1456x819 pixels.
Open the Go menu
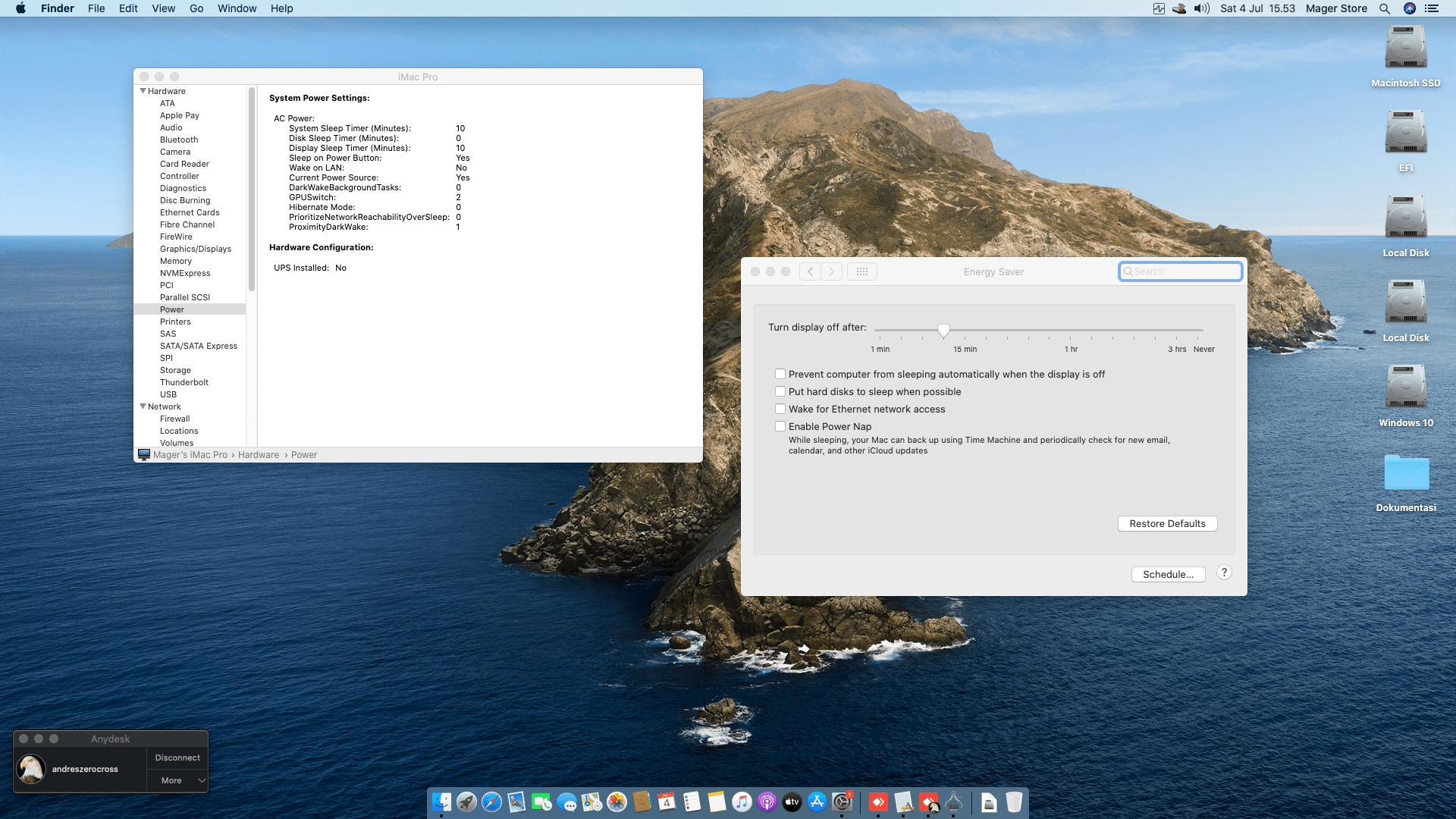[x=196, y=8]
